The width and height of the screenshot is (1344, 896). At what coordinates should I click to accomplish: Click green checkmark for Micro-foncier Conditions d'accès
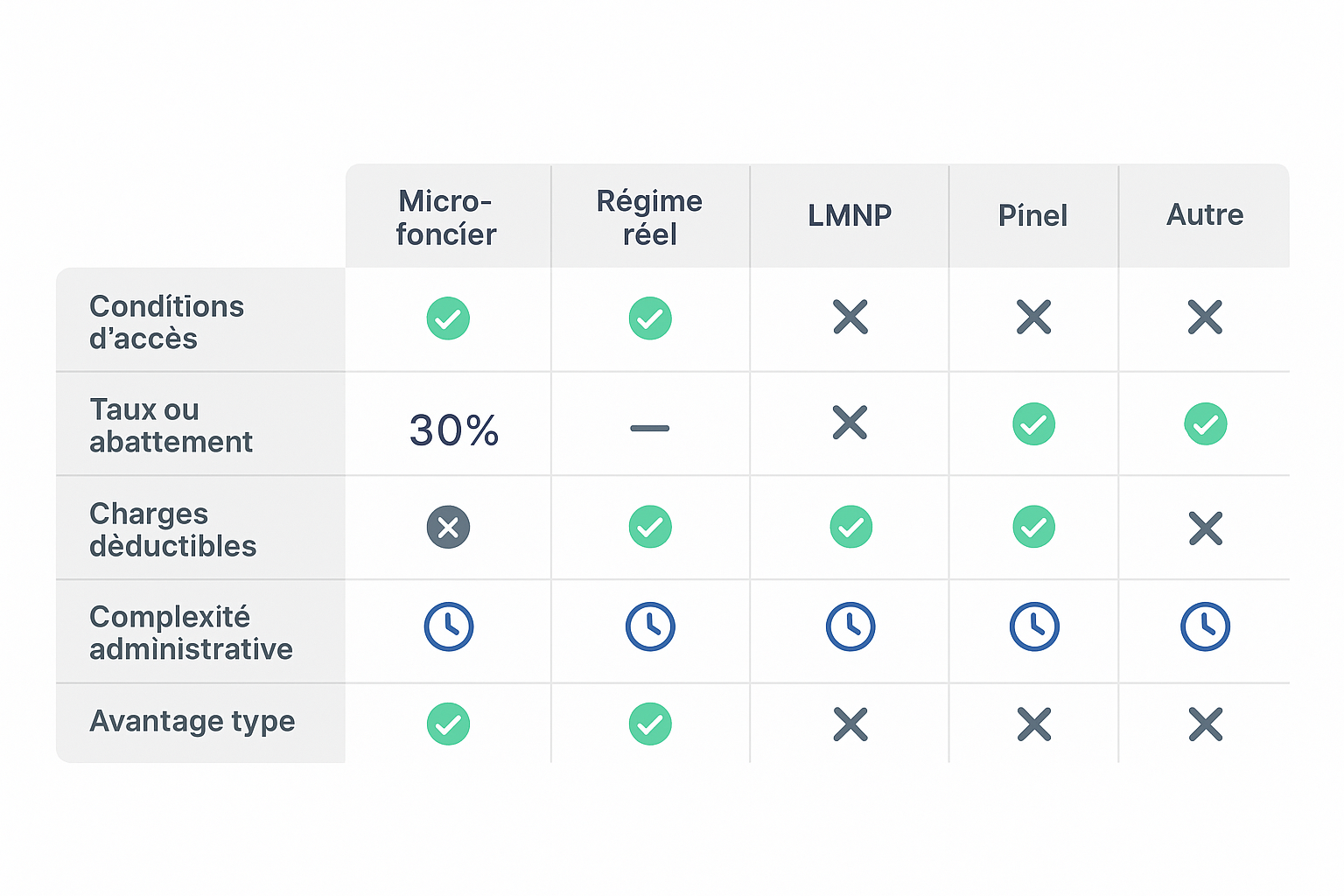pyautogui.click(x=448, y=318)
